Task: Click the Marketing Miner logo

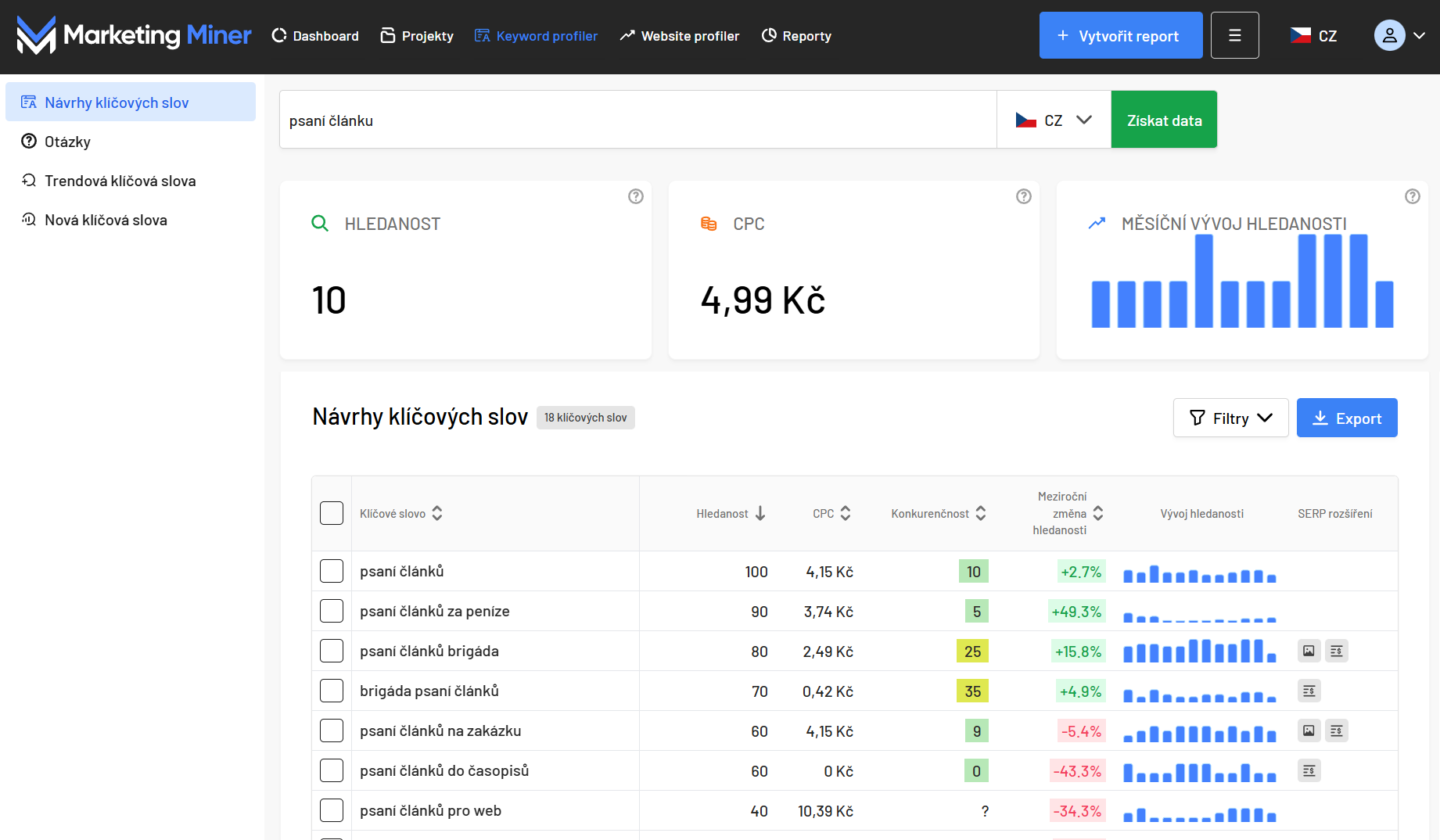Action: click(x=134, y=35)
